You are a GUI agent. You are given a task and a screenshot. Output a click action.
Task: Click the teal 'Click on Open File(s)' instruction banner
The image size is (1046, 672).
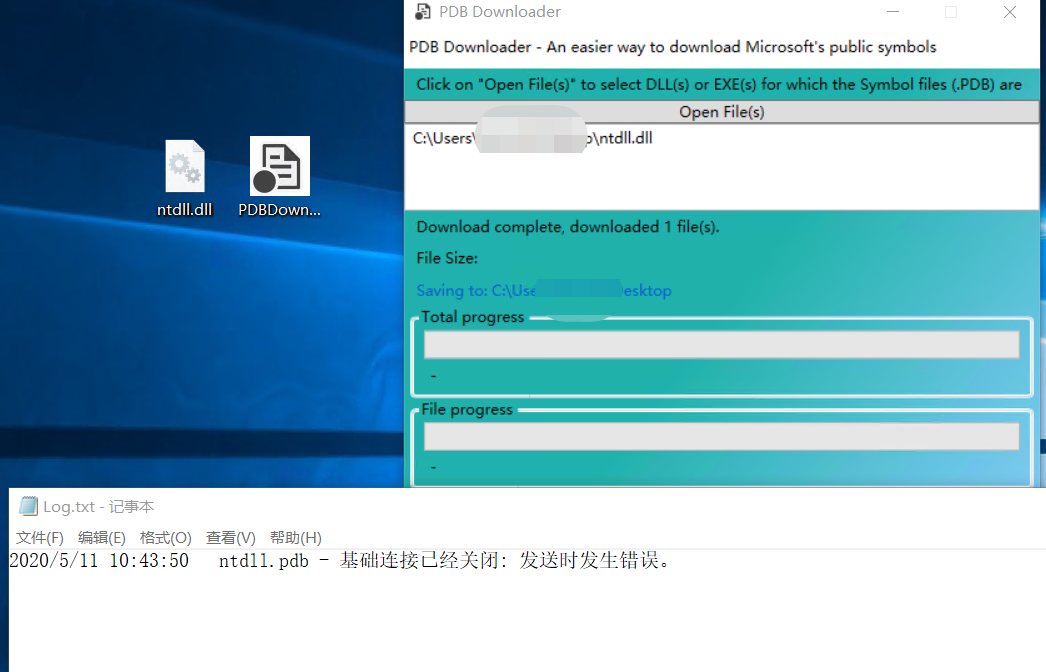coord(721,85)
